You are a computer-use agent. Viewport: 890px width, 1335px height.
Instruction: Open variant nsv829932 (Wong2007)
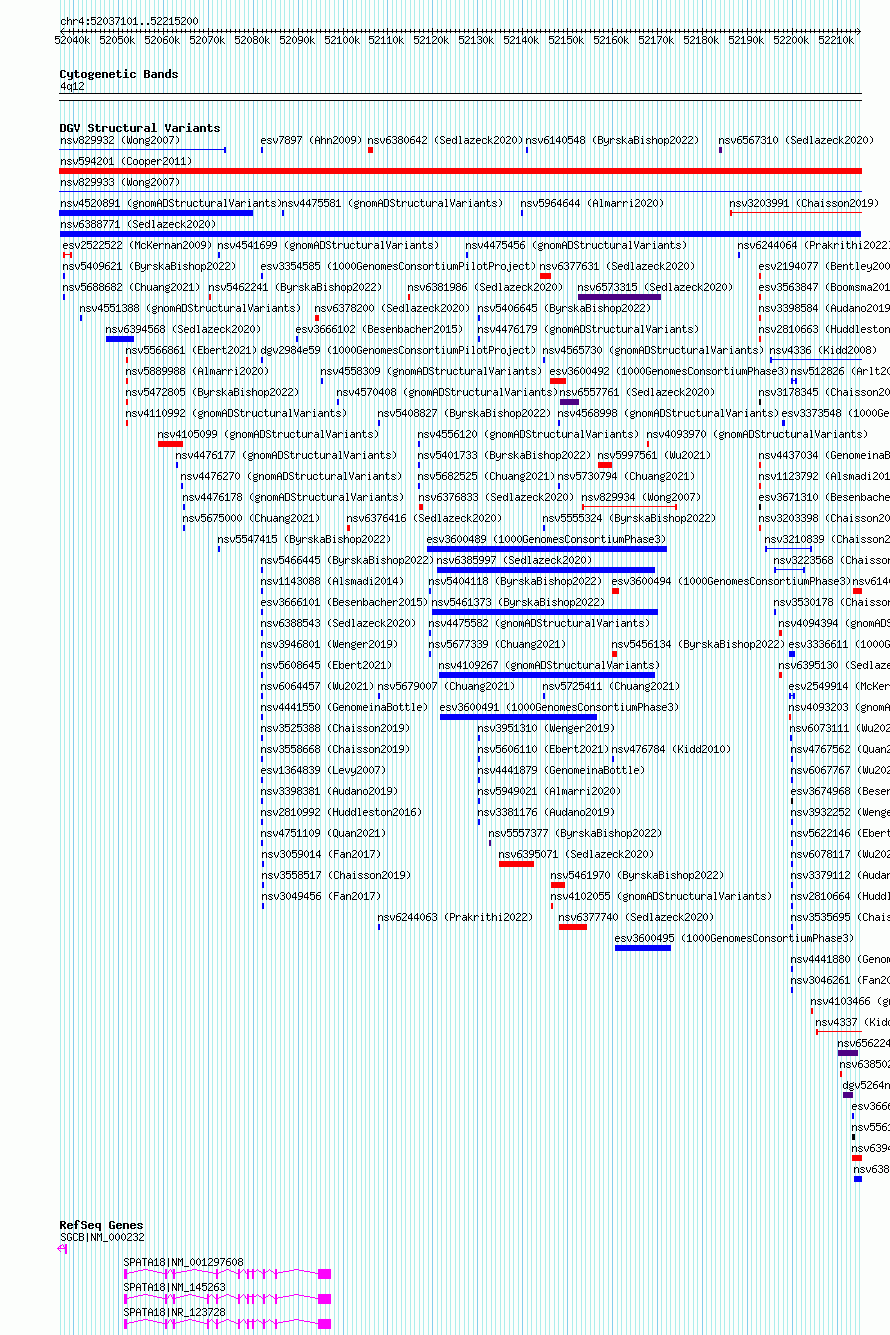coord(120,140)
